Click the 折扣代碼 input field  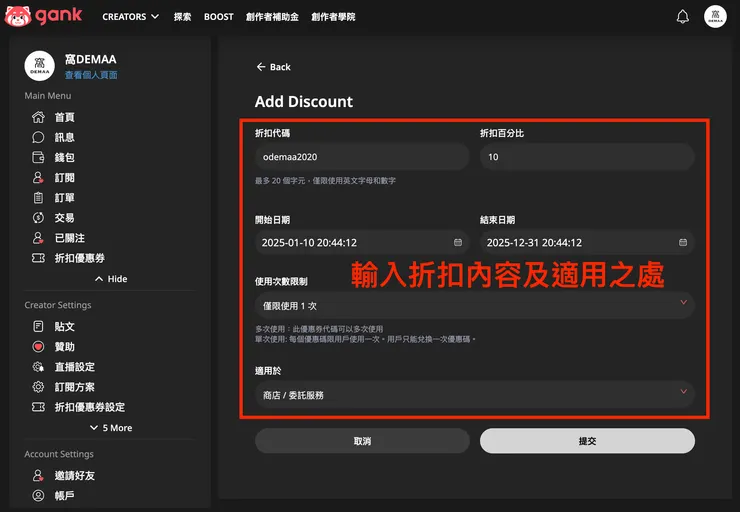point(362,157)
